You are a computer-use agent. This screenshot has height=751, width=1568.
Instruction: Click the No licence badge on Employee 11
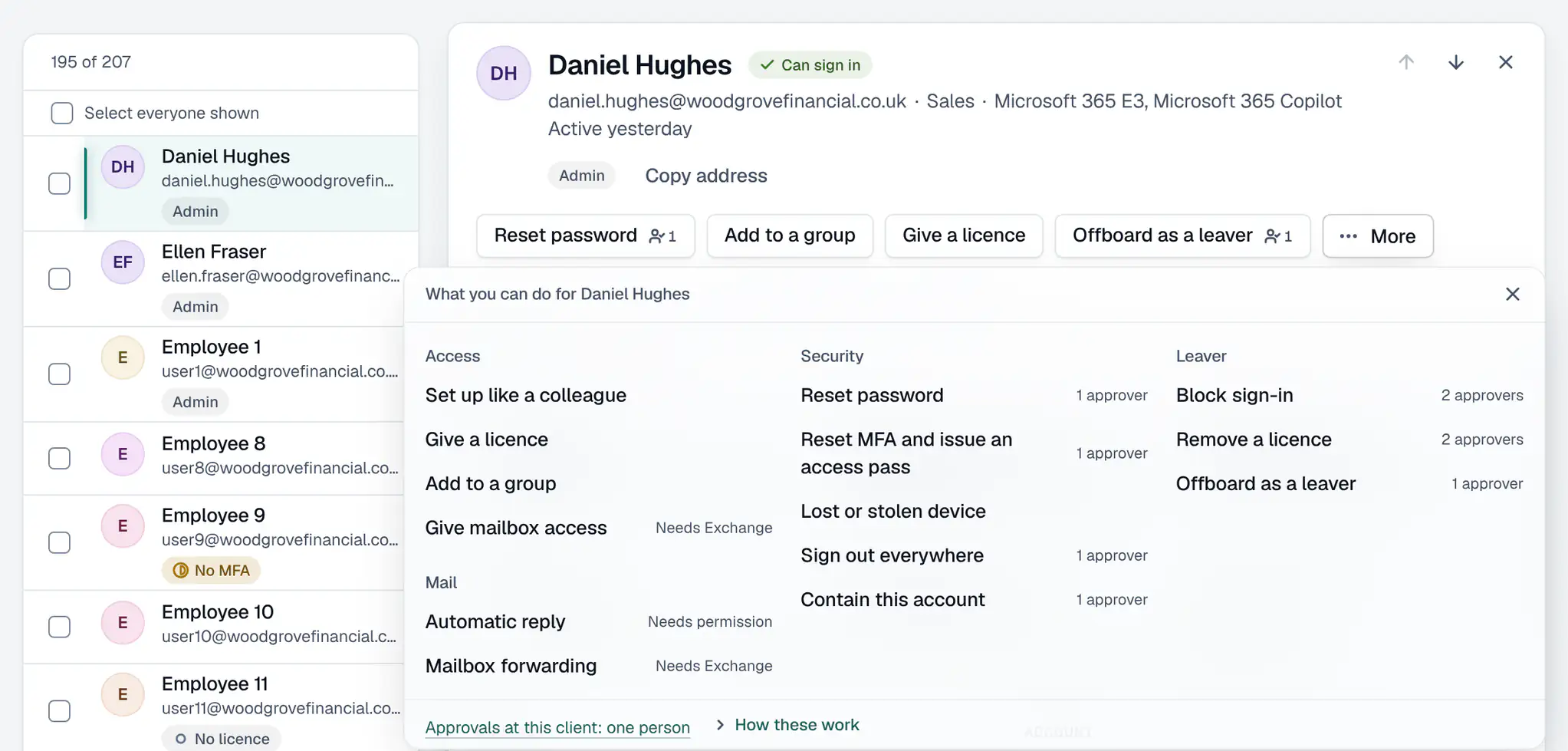(x=221, y=739)
